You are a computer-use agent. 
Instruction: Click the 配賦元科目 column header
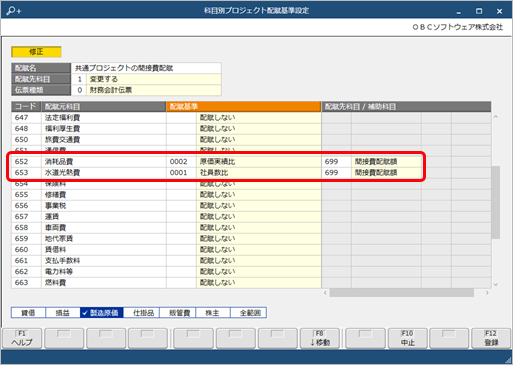coord(104,107)
